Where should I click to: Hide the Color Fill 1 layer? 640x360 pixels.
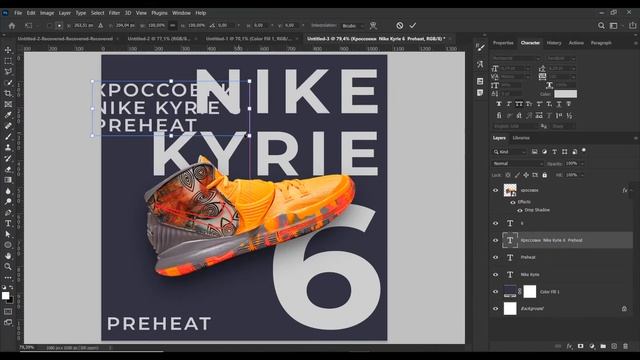pos(496,292)
